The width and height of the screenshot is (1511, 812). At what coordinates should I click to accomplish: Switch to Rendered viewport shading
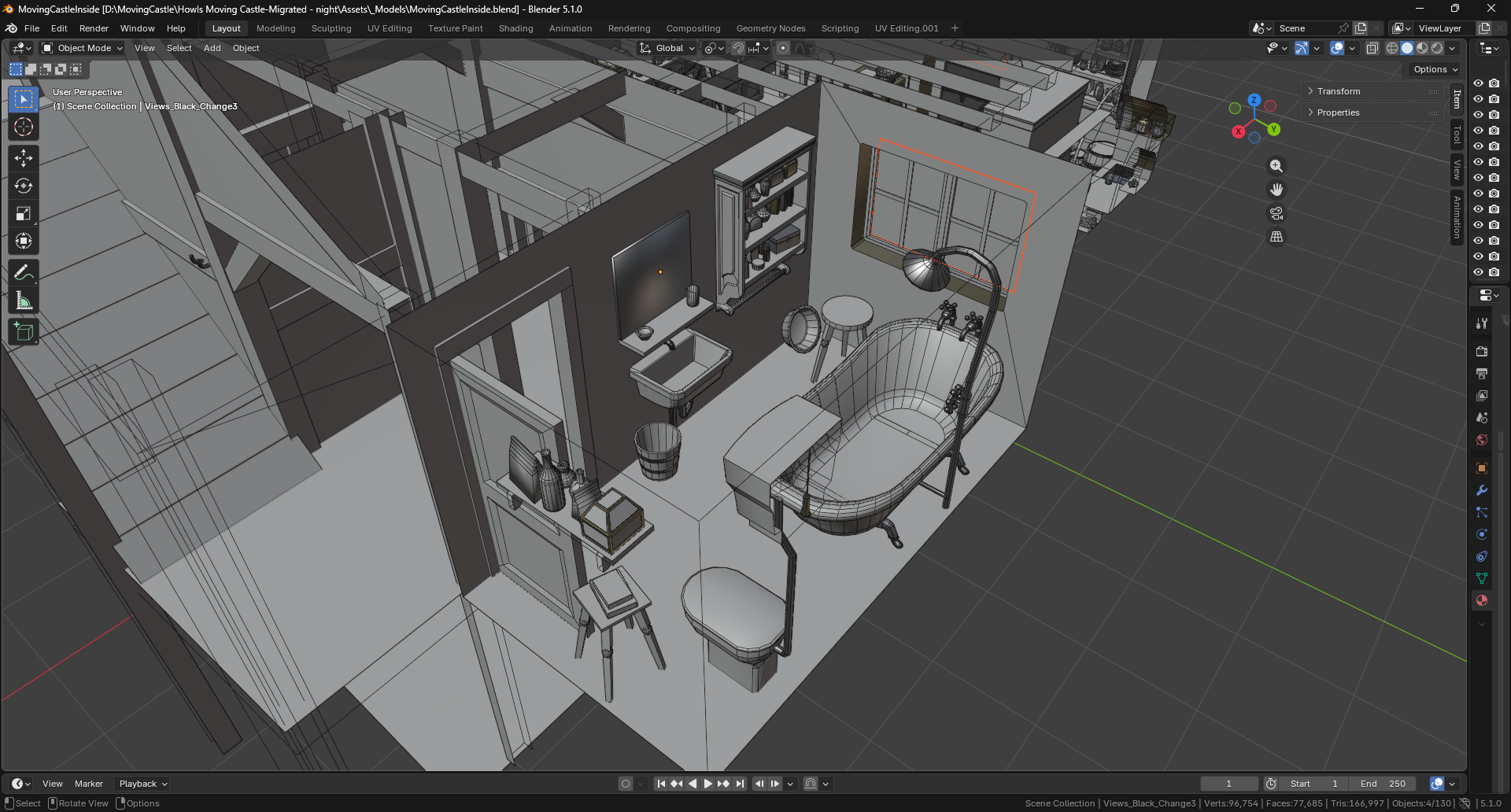(1437, 48)
